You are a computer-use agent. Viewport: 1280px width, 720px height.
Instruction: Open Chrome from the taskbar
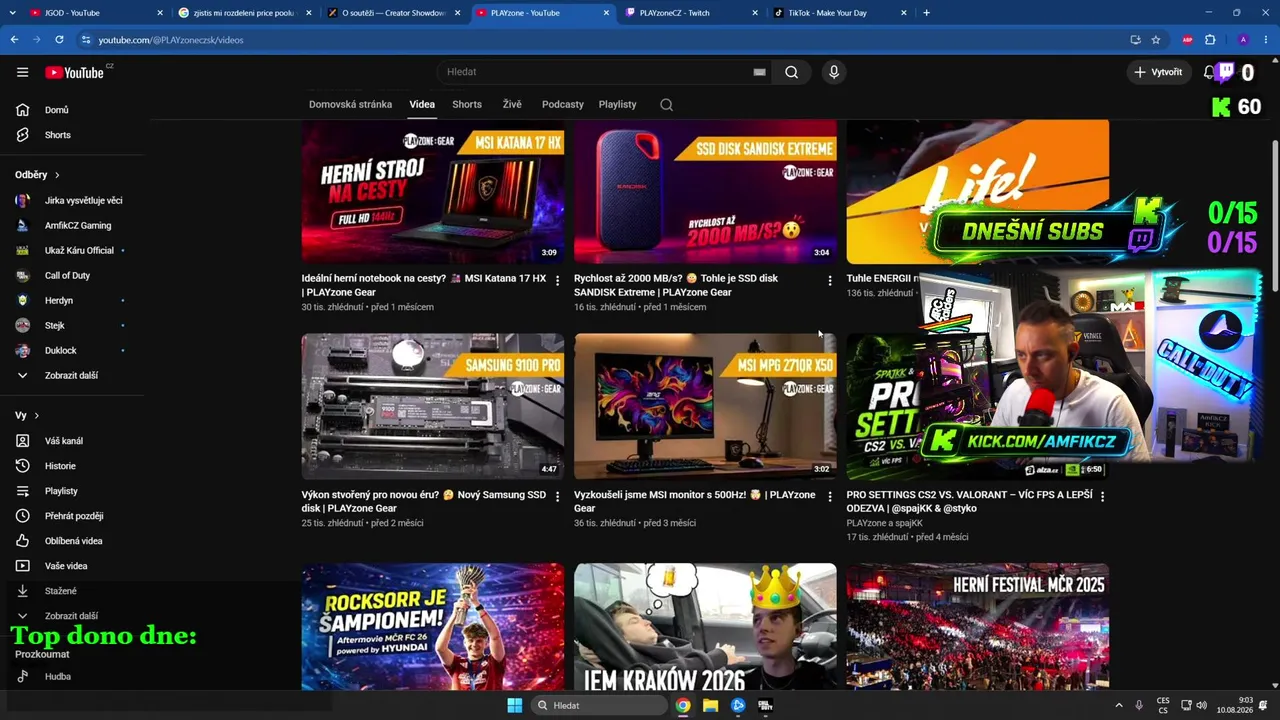[x=682, y=705]
